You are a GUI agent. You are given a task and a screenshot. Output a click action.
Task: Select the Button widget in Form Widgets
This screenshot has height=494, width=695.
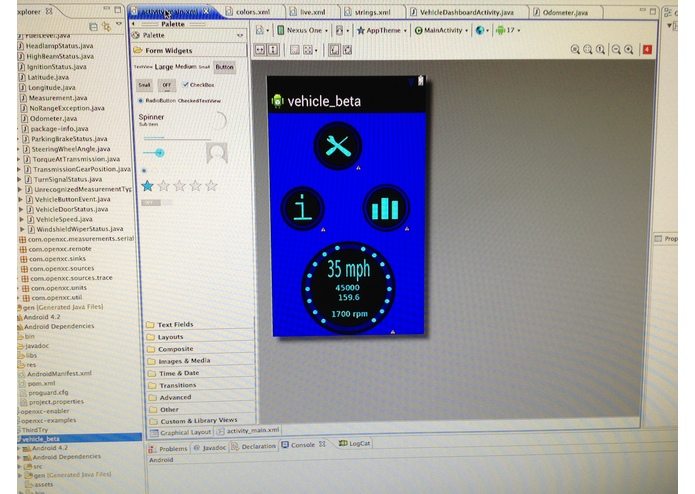pos(225,67)
